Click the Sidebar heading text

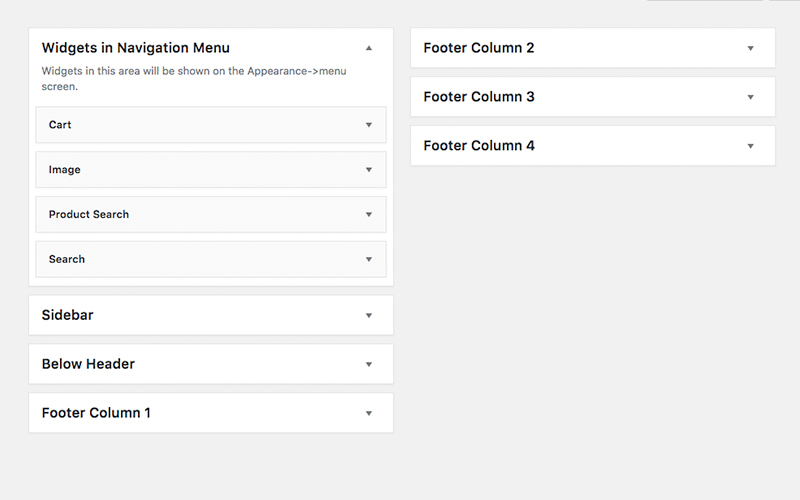coord(67,315)
